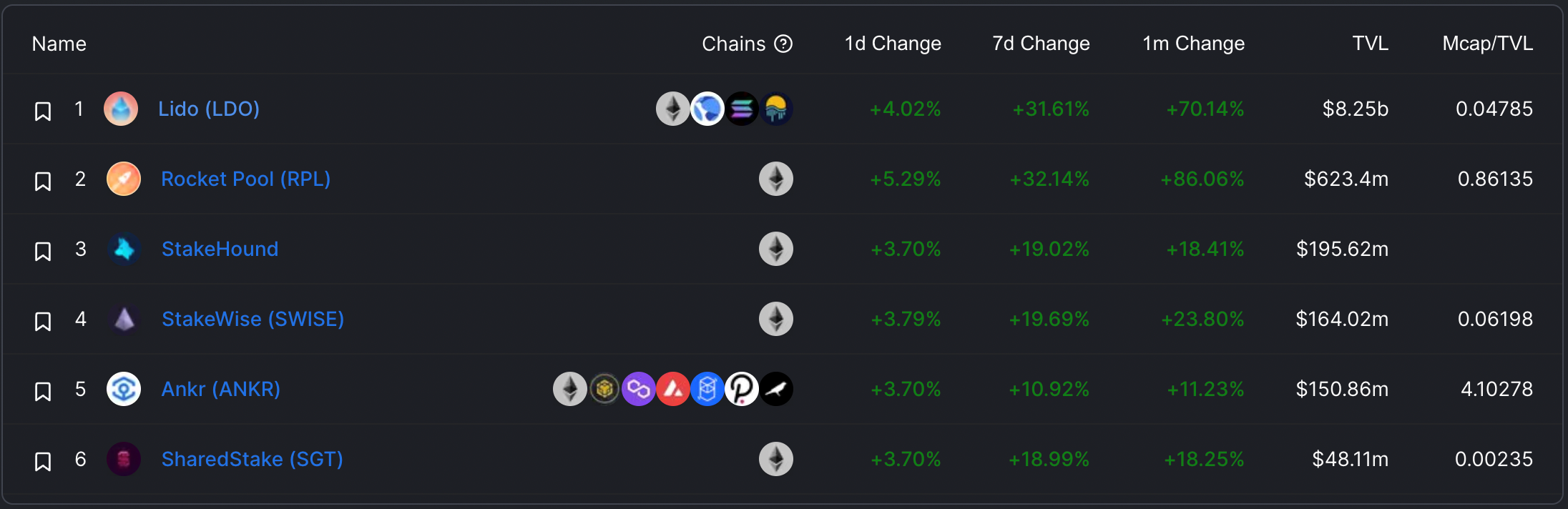Click the Name column header
Screen dimensions: 1568x509
59,44
